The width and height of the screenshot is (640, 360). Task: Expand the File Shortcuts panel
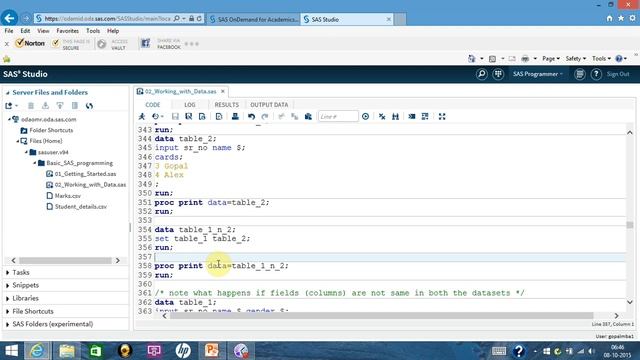pyautogui.click(x=33, y=311)
